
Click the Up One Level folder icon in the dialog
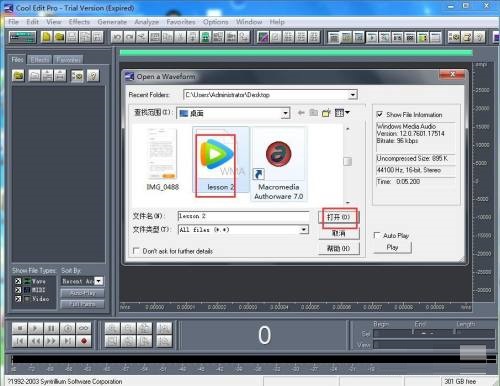[x=313, y=113]
